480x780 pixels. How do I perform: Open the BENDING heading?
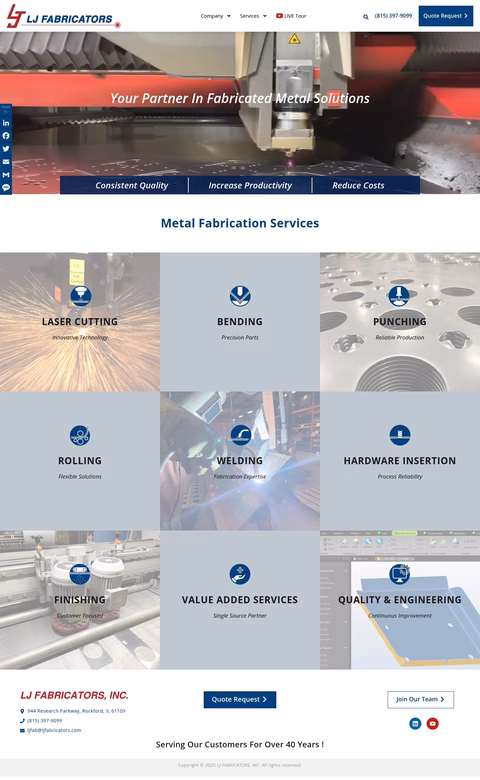tap(240, 322)
